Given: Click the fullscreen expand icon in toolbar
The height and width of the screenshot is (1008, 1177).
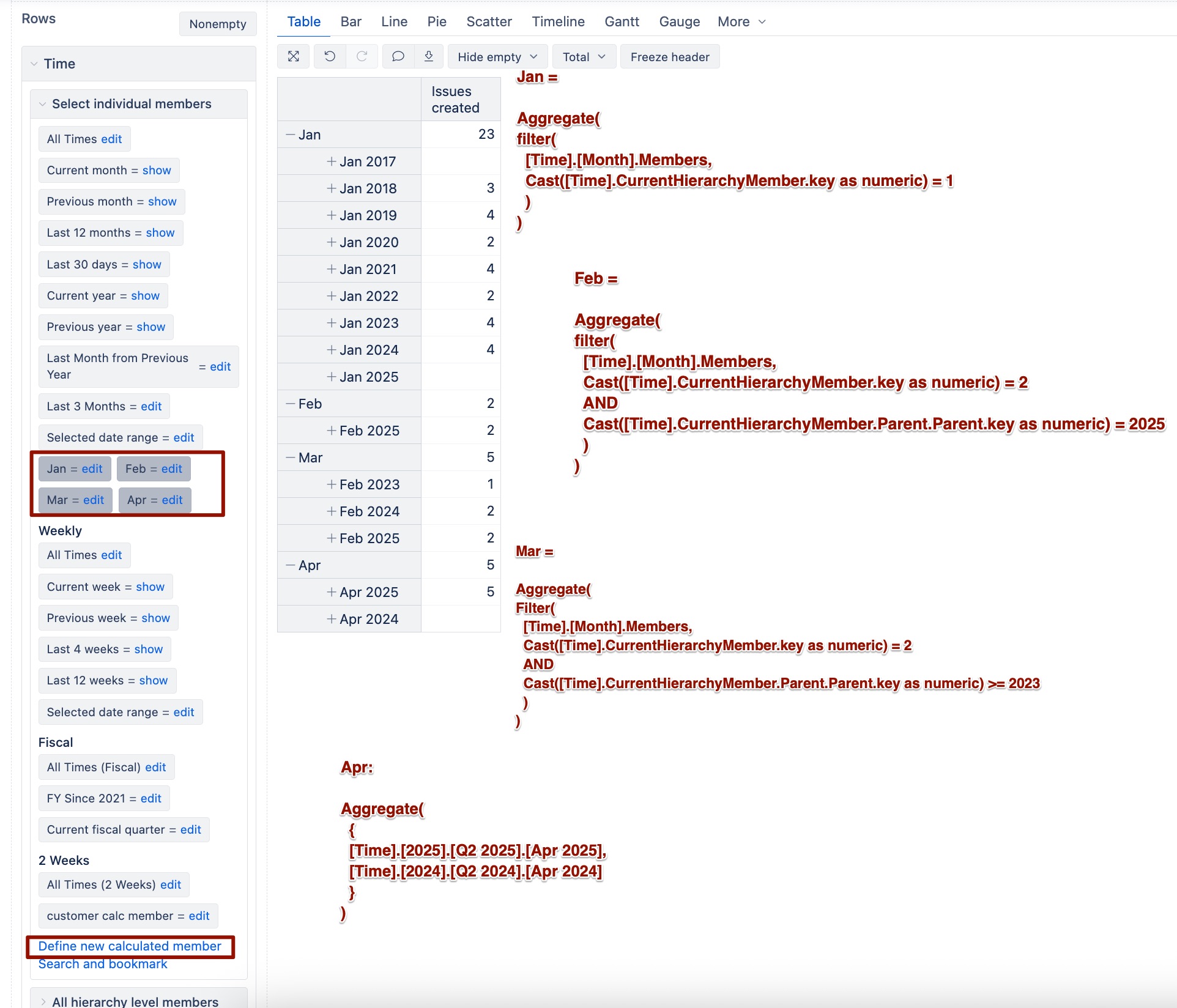Looking at the screenshot, I should (294, 56).
